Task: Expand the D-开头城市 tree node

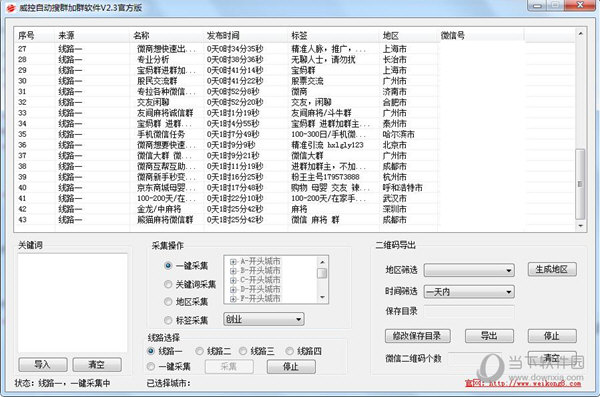Action: coord(233,289)
